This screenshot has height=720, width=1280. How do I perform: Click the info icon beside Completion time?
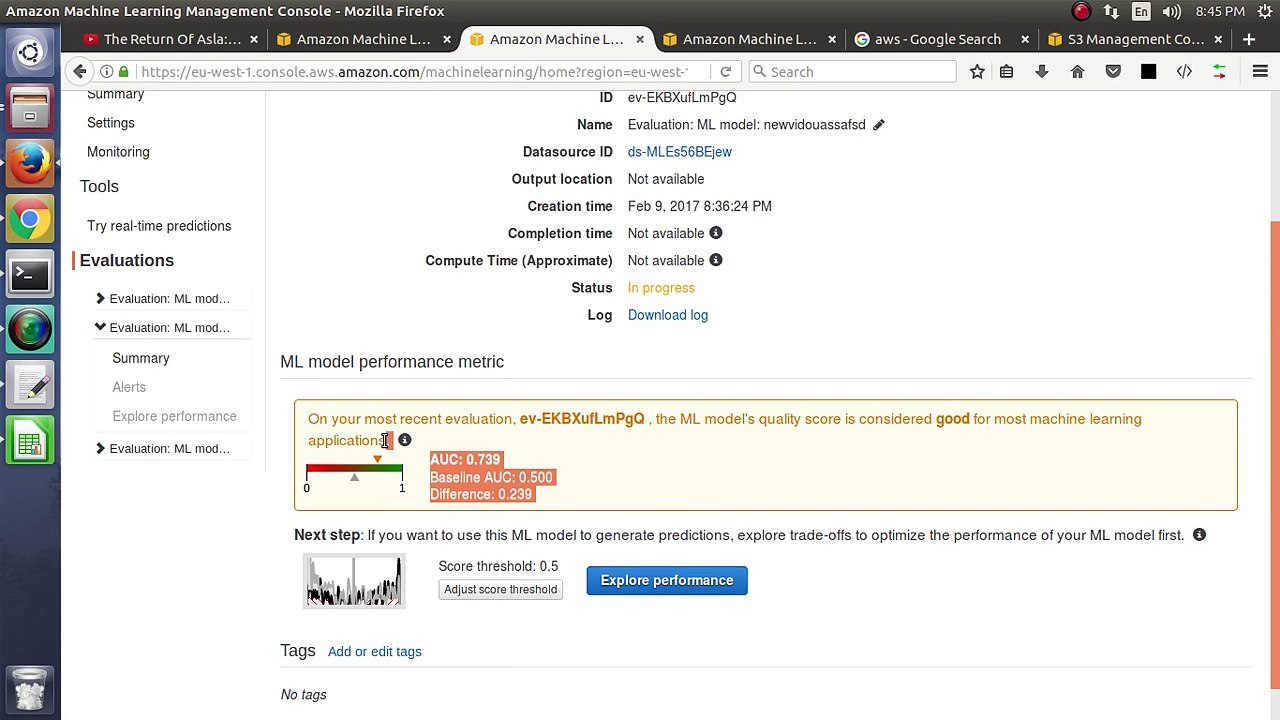(x=716, y=233)
